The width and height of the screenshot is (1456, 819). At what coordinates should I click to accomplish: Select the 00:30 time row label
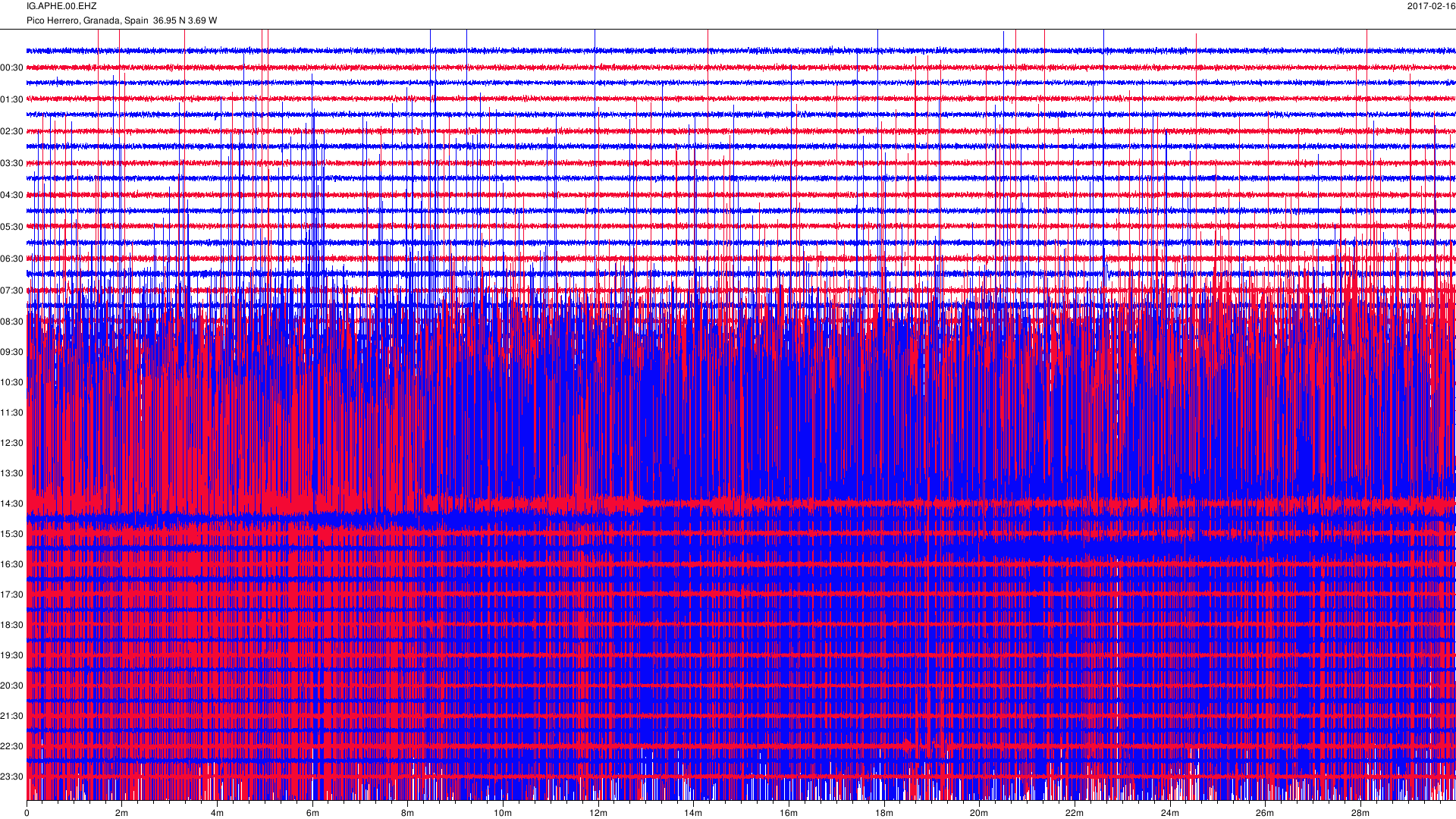[11, 67]
